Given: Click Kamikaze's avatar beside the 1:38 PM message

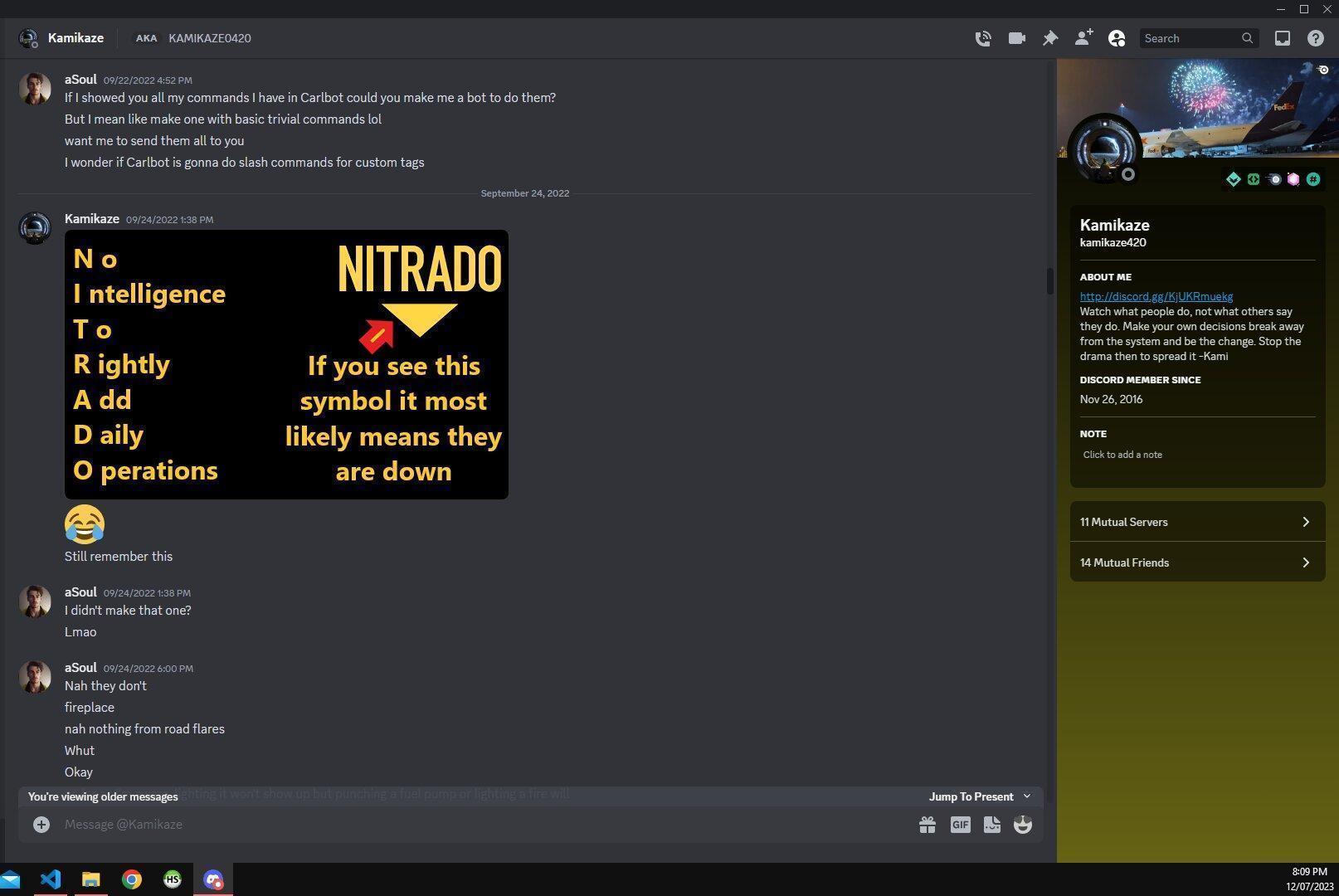Looking at the screenshot, I should click(x=35, y=228).
